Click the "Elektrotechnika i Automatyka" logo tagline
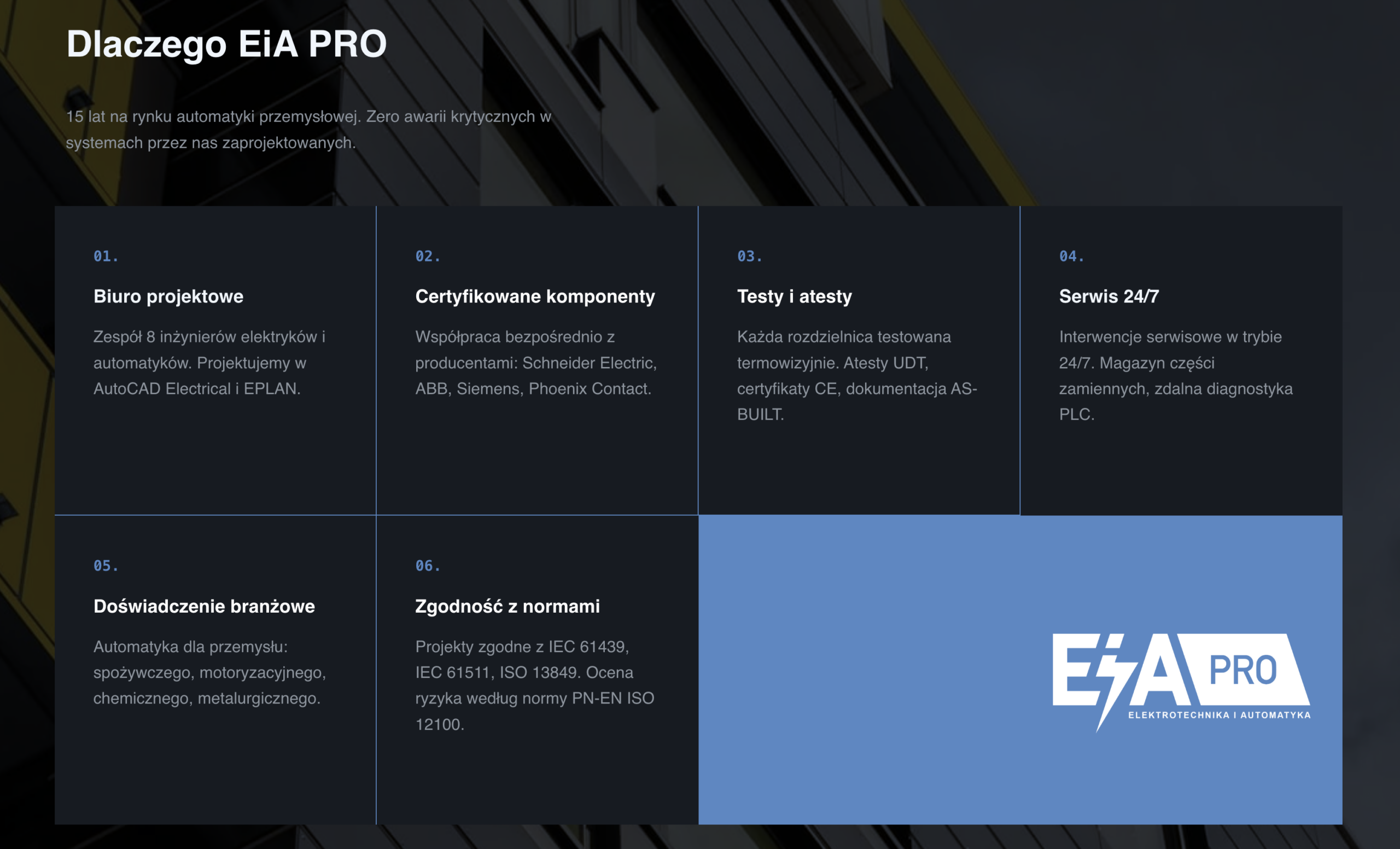 tap(1220, 715)
